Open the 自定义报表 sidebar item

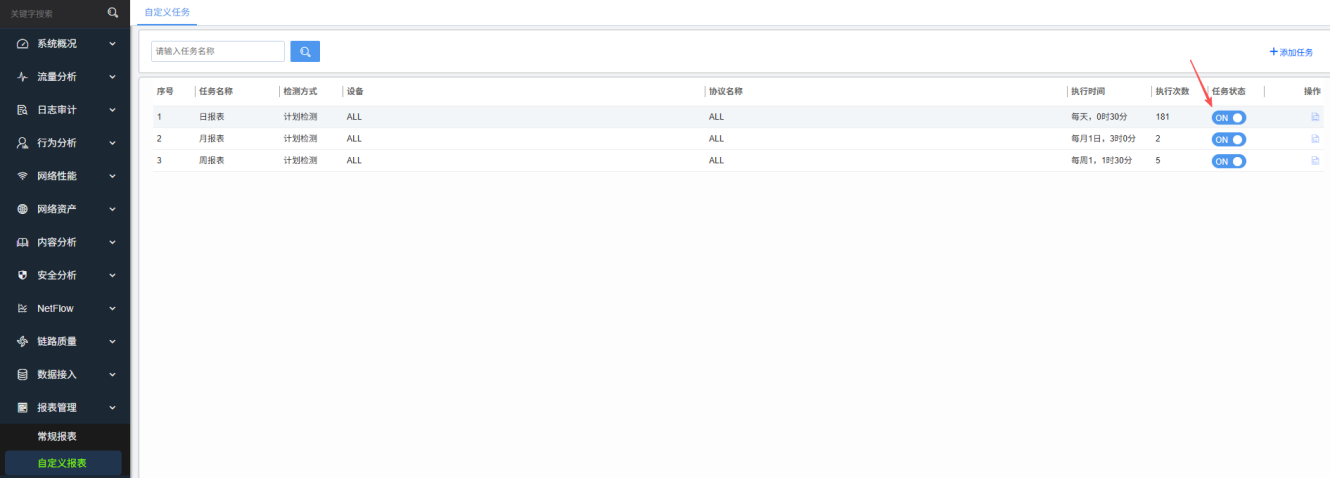point(62,463)
